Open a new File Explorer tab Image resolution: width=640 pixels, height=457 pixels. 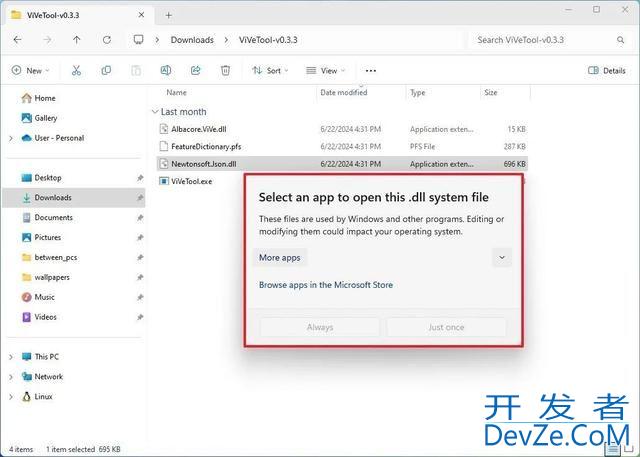[x=169, y=16]
